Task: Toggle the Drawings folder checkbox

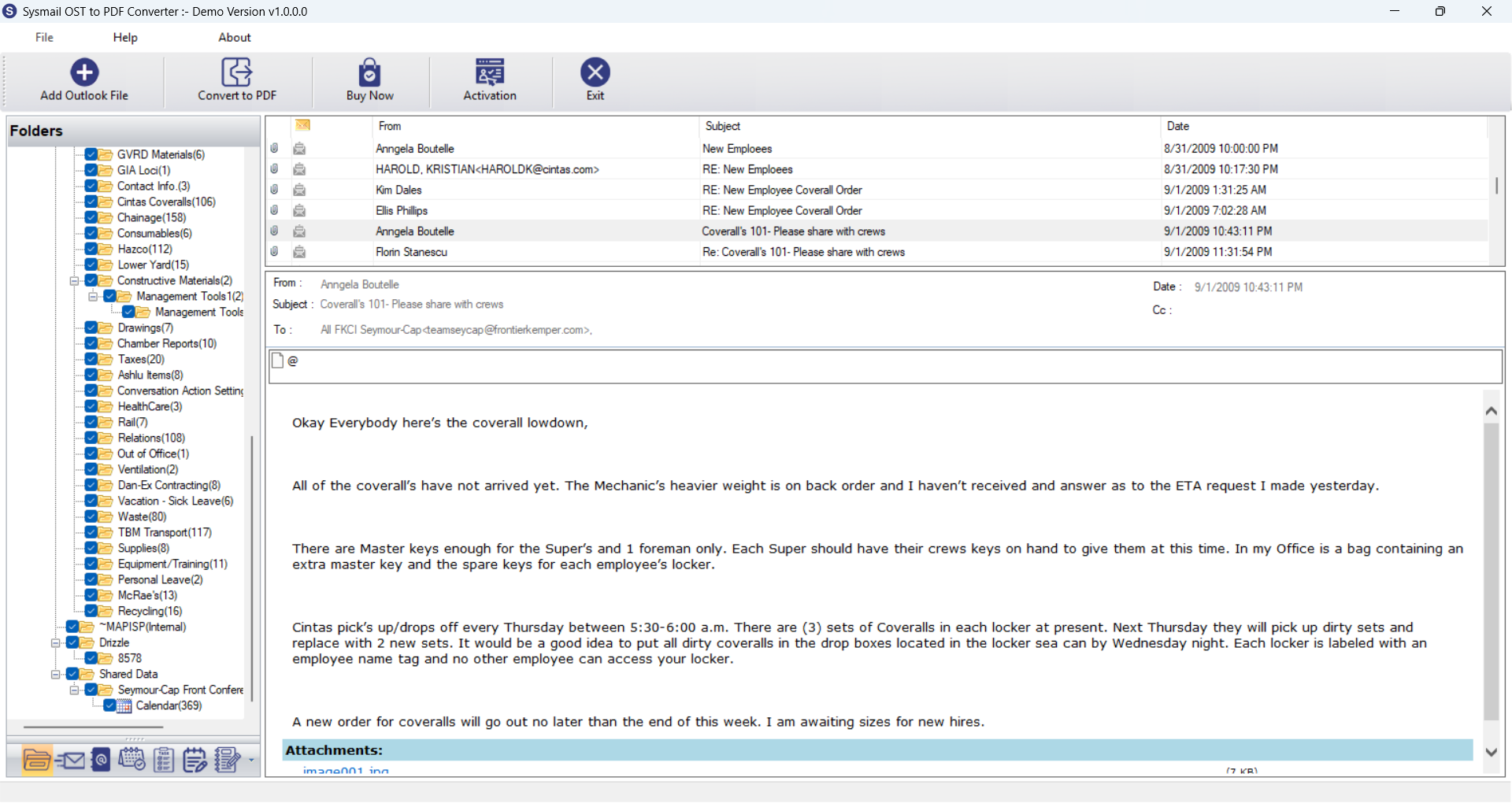Action: (x=91, y=327)
